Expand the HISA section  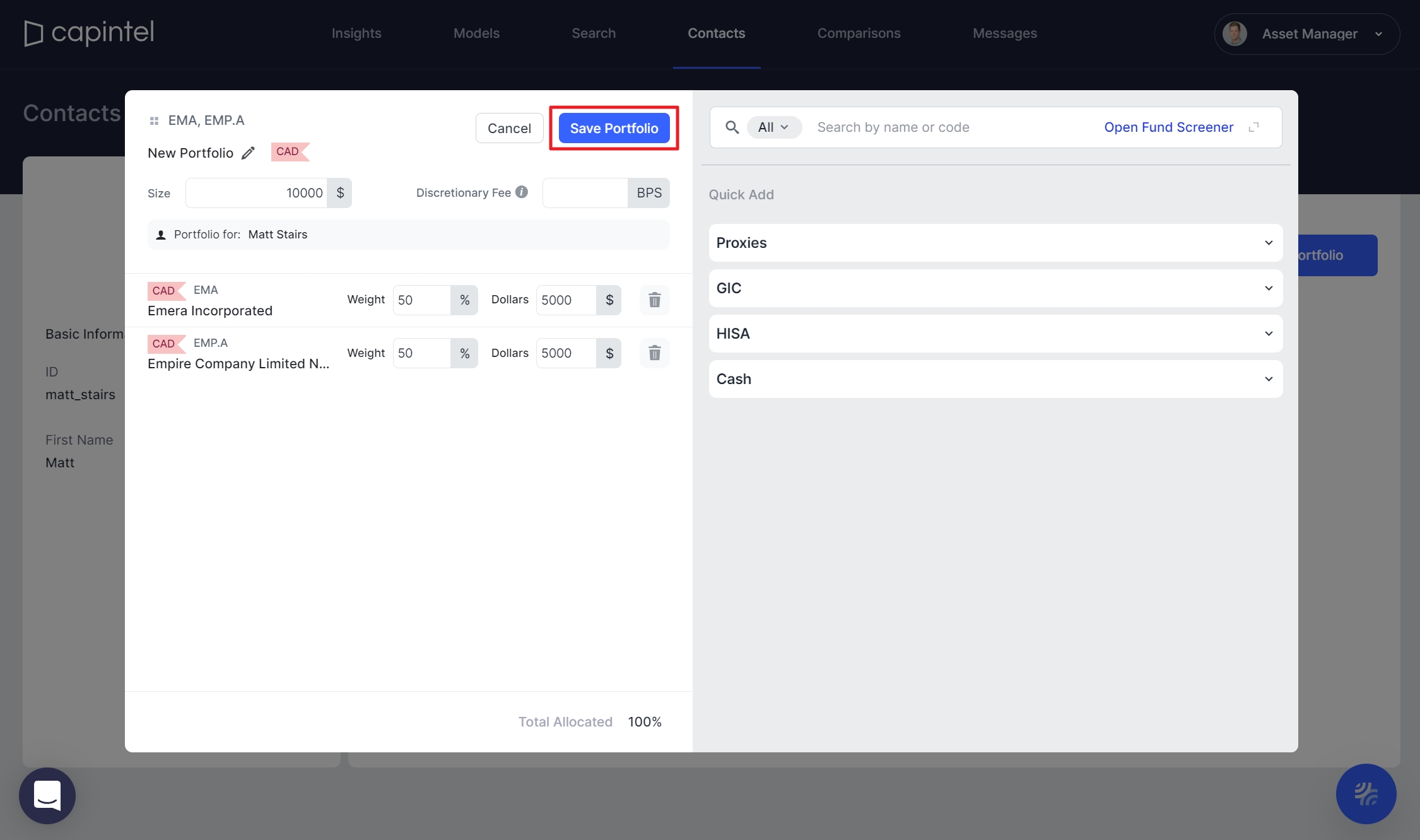(995, 334)
